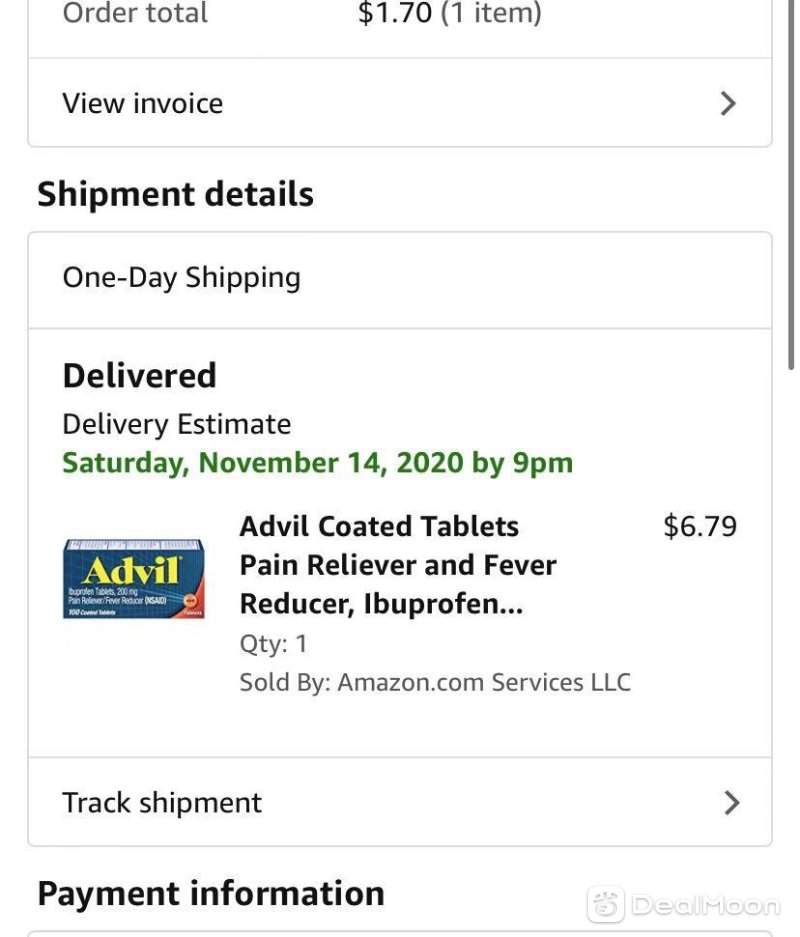The width and height of the screenshot is (800, 937).
Task: Tap the chevron next to View invoice
Action: (728, 103)
